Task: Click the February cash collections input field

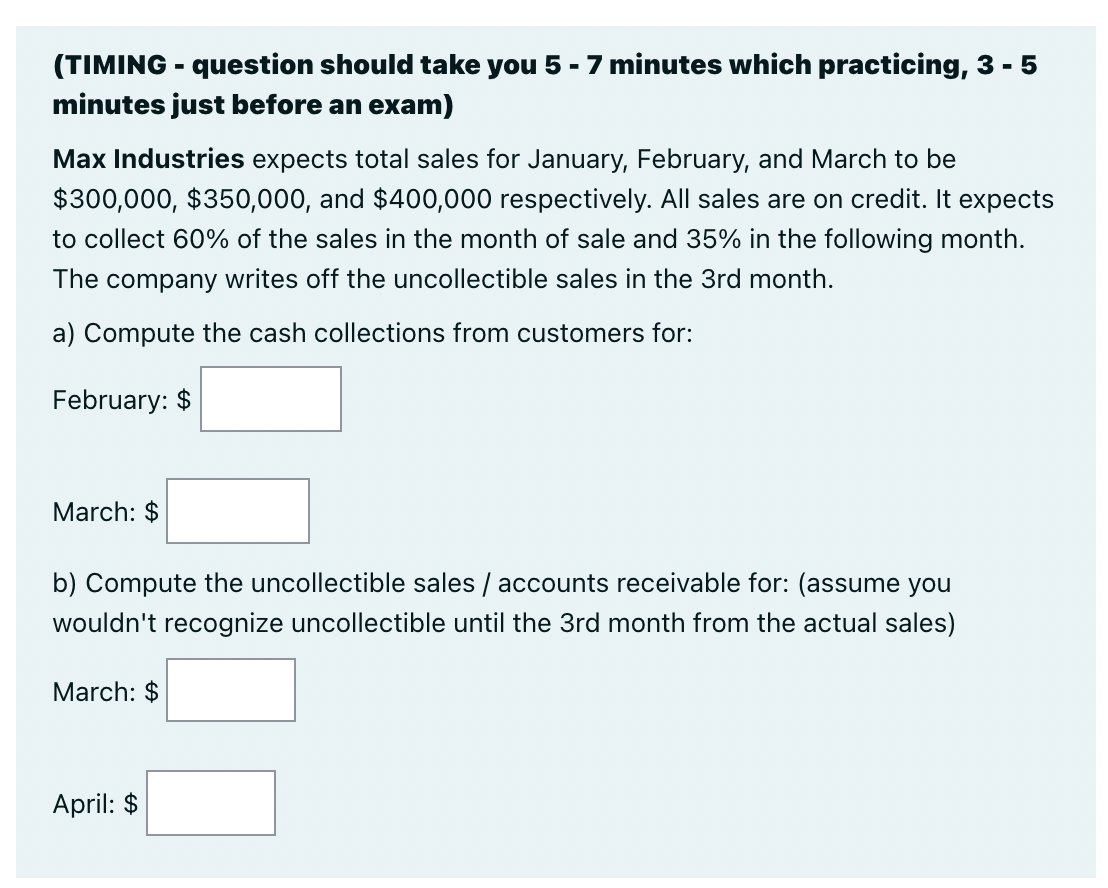Action: pos(270,399)
